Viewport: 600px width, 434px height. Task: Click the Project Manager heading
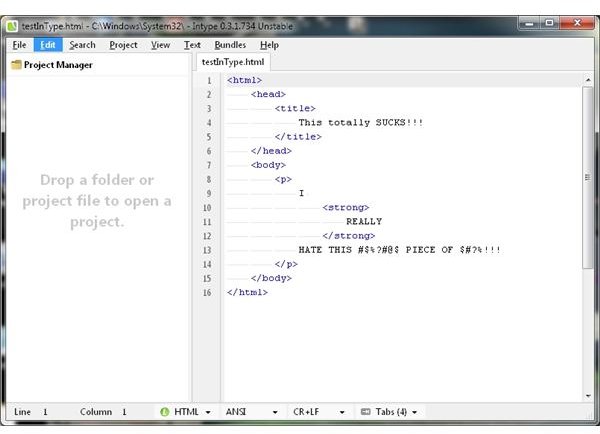pos(58,65)
